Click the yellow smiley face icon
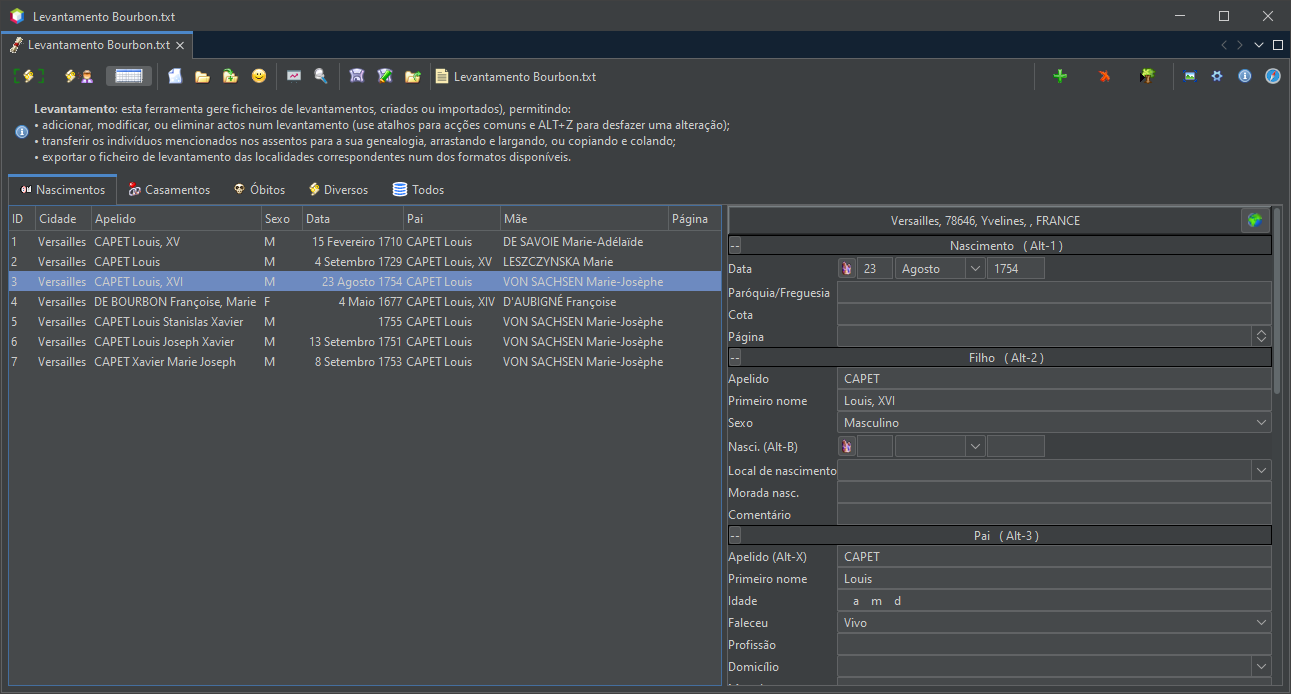The image size is (1291, 694). coord(259,76)
